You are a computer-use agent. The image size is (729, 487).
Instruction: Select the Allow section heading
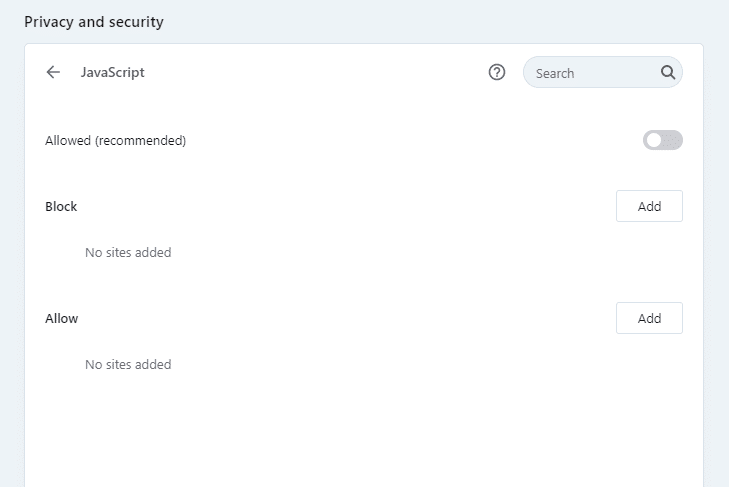(x=62, y=319)
